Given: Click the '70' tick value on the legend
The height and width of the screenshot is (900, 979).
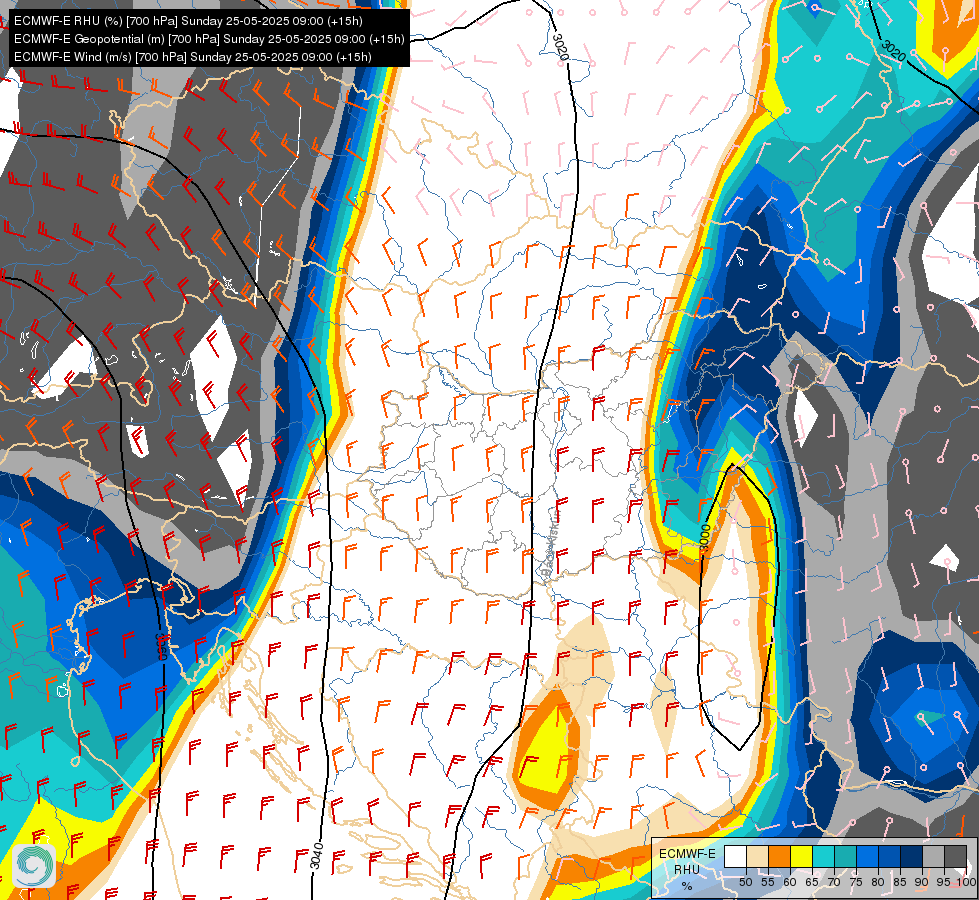Looking at the screenshot, I should (834, 882).
